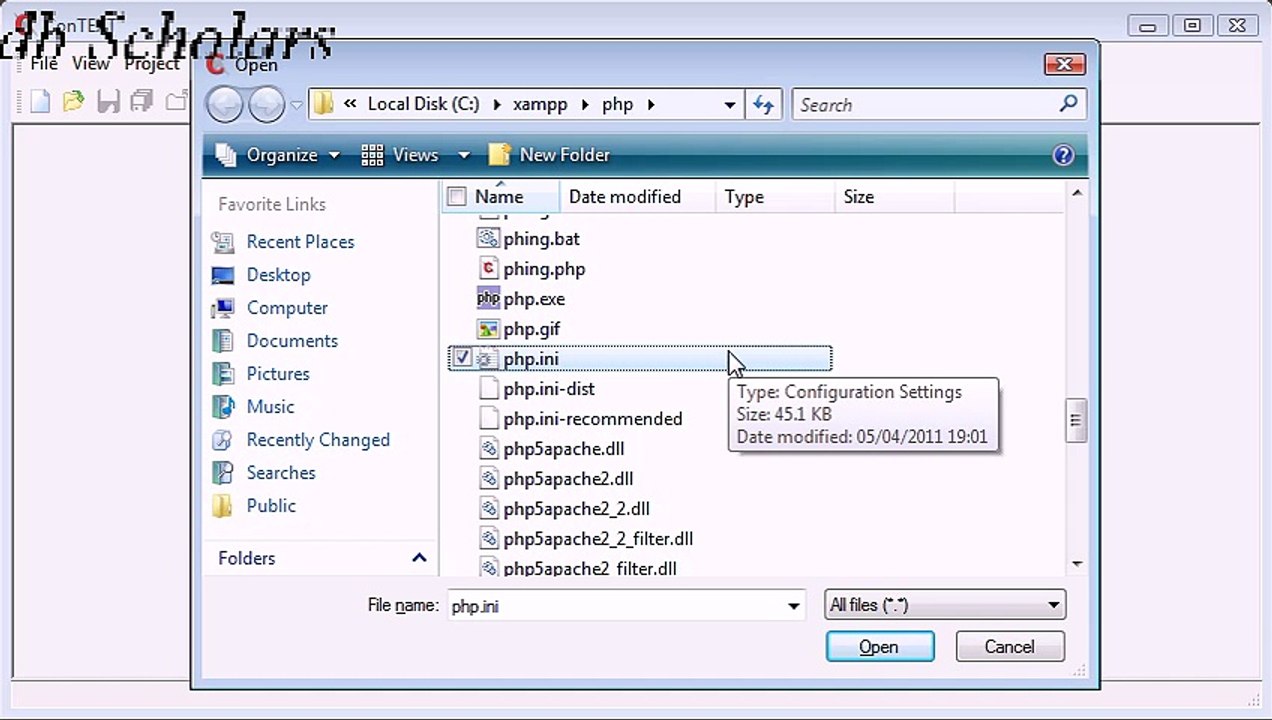The width and height of the screenshot is (1272, 720).
Task: Select the php5apache2.dll file
Action: [568, 479]
